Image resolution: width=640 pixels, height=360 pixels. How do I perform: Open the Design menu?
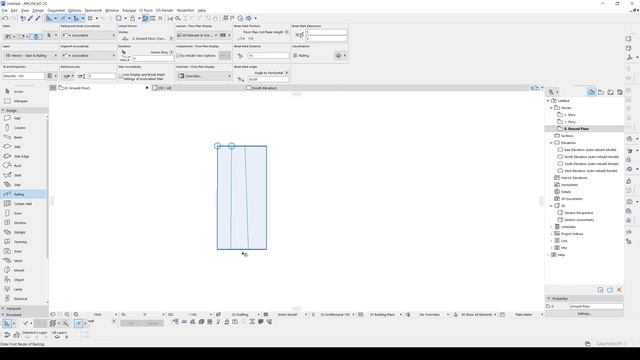tap(38, 10)
